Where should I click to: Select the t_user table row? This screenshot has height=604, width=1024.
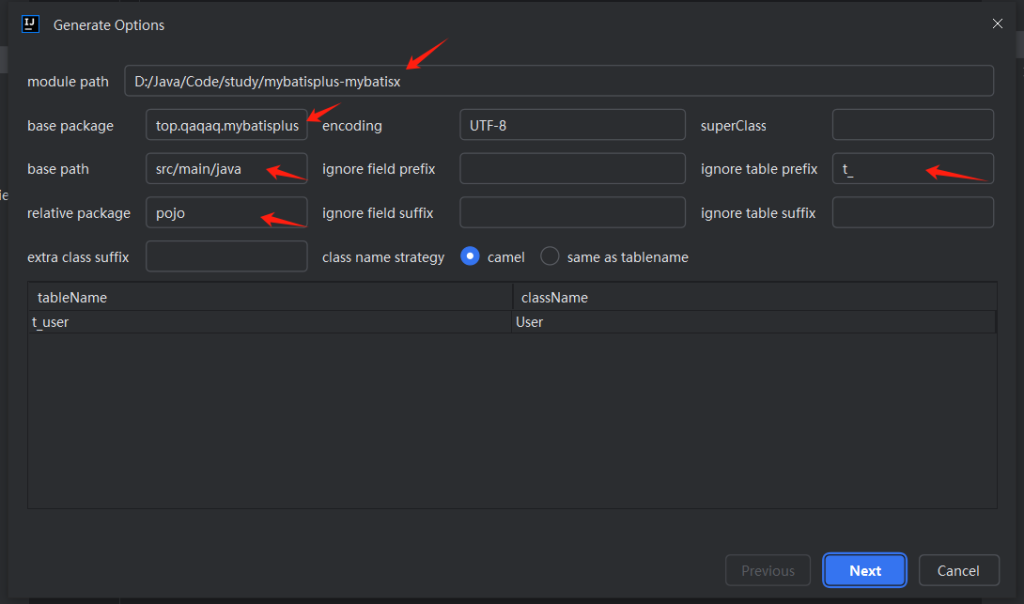[x=270, y=322]
